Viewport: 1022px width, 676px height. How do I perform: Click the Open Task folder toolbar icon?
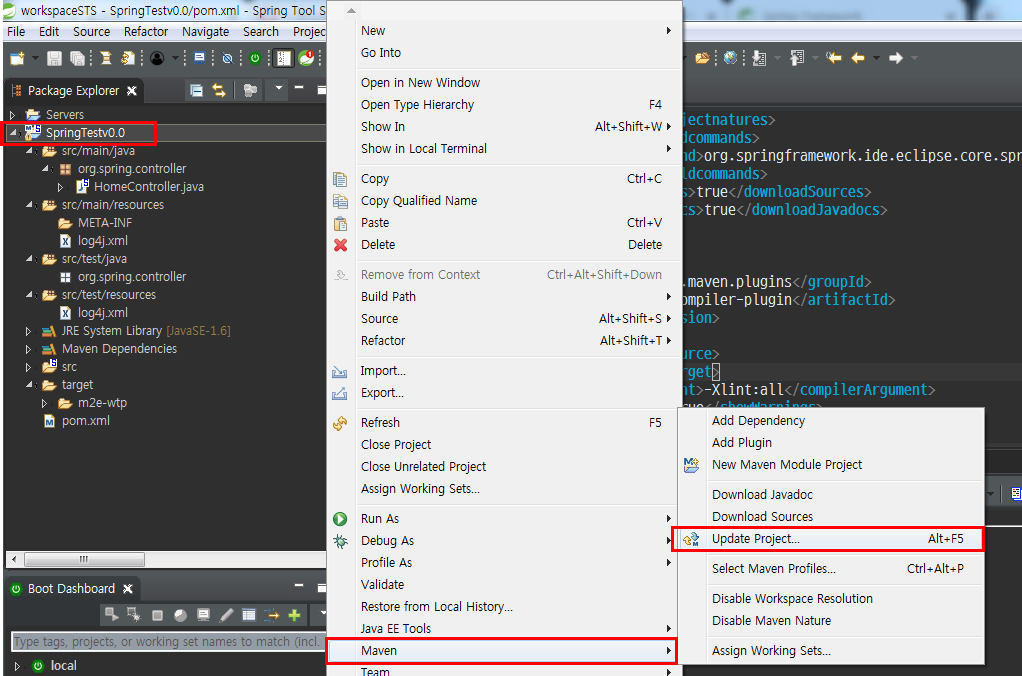click(702, 58)
